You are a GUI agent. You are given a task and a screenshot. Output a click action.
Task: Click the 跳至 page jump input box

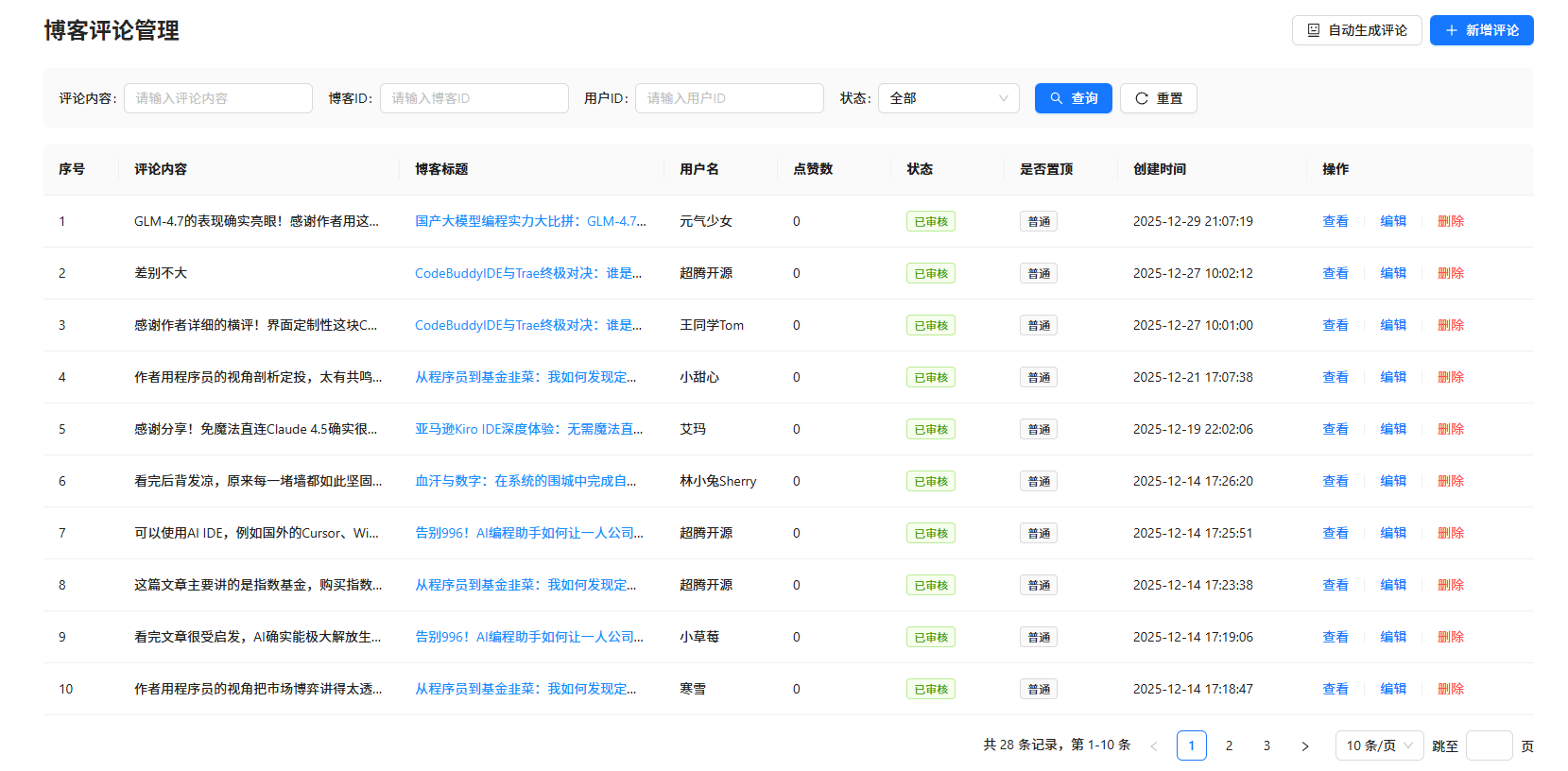pos(1489,745)
